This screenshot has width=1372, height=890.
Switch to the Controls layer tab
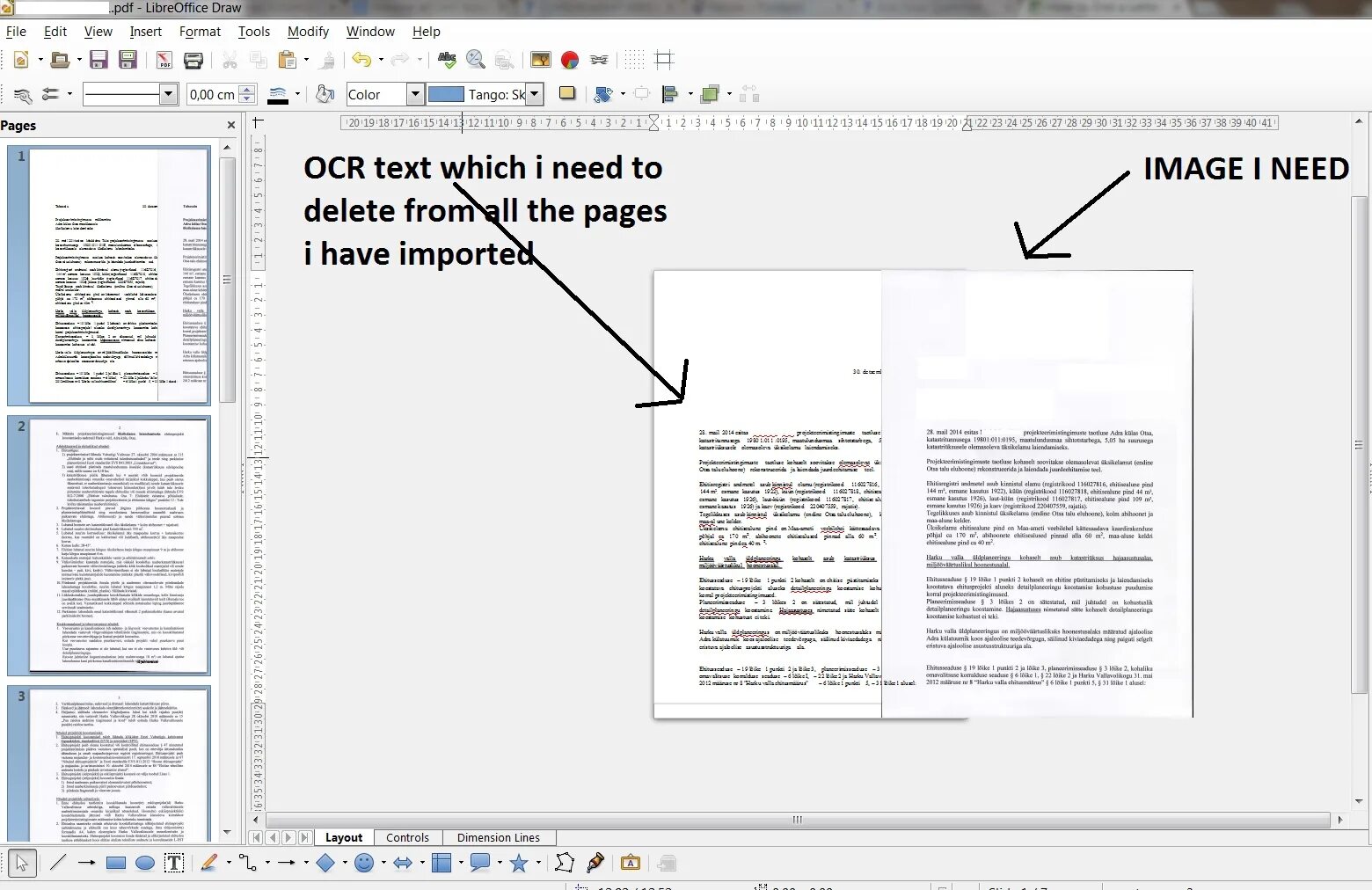(407, 837)
